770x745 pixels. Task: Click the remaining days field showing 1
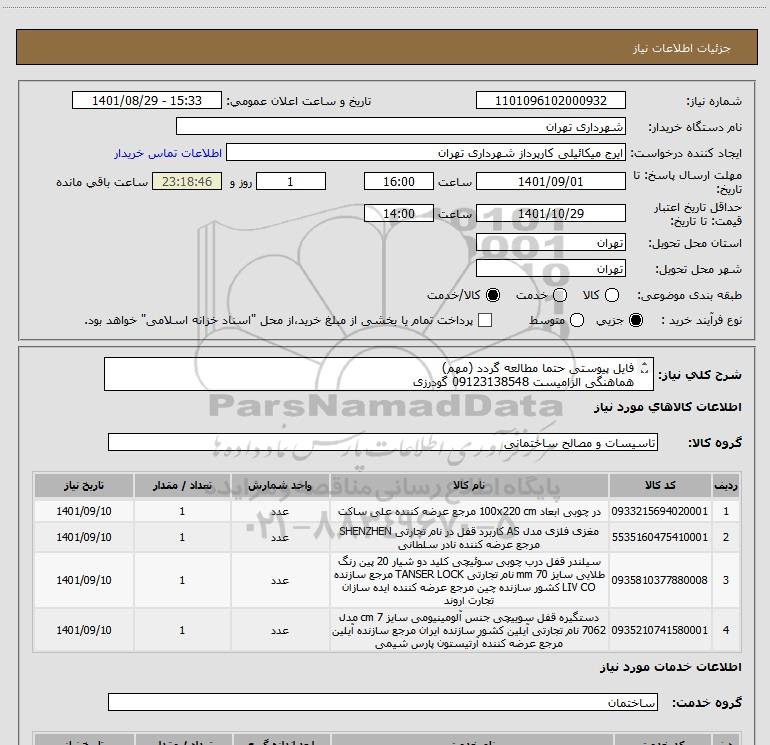pyautogui.click(x=291, y=181)
